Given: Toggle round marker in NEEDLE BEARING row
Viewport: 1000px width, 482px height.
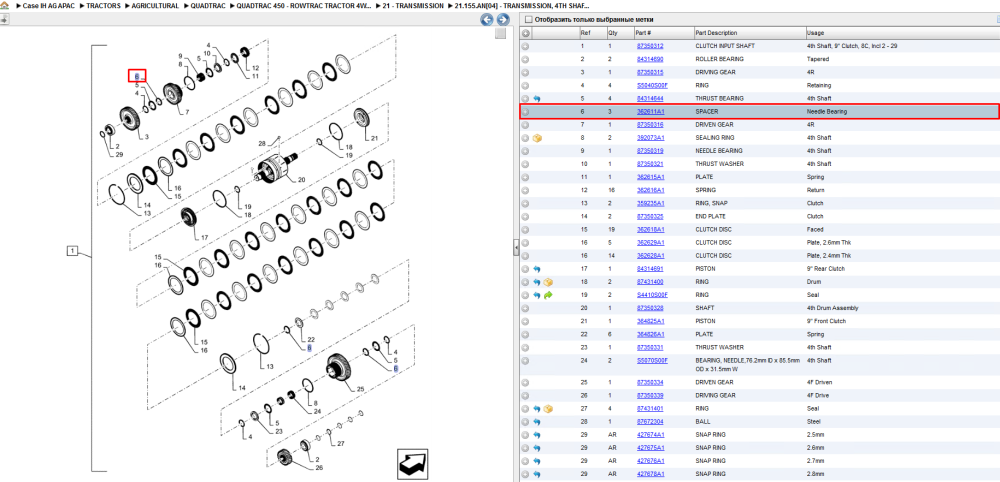Looking at the screenshot, I should coord(526,151).
